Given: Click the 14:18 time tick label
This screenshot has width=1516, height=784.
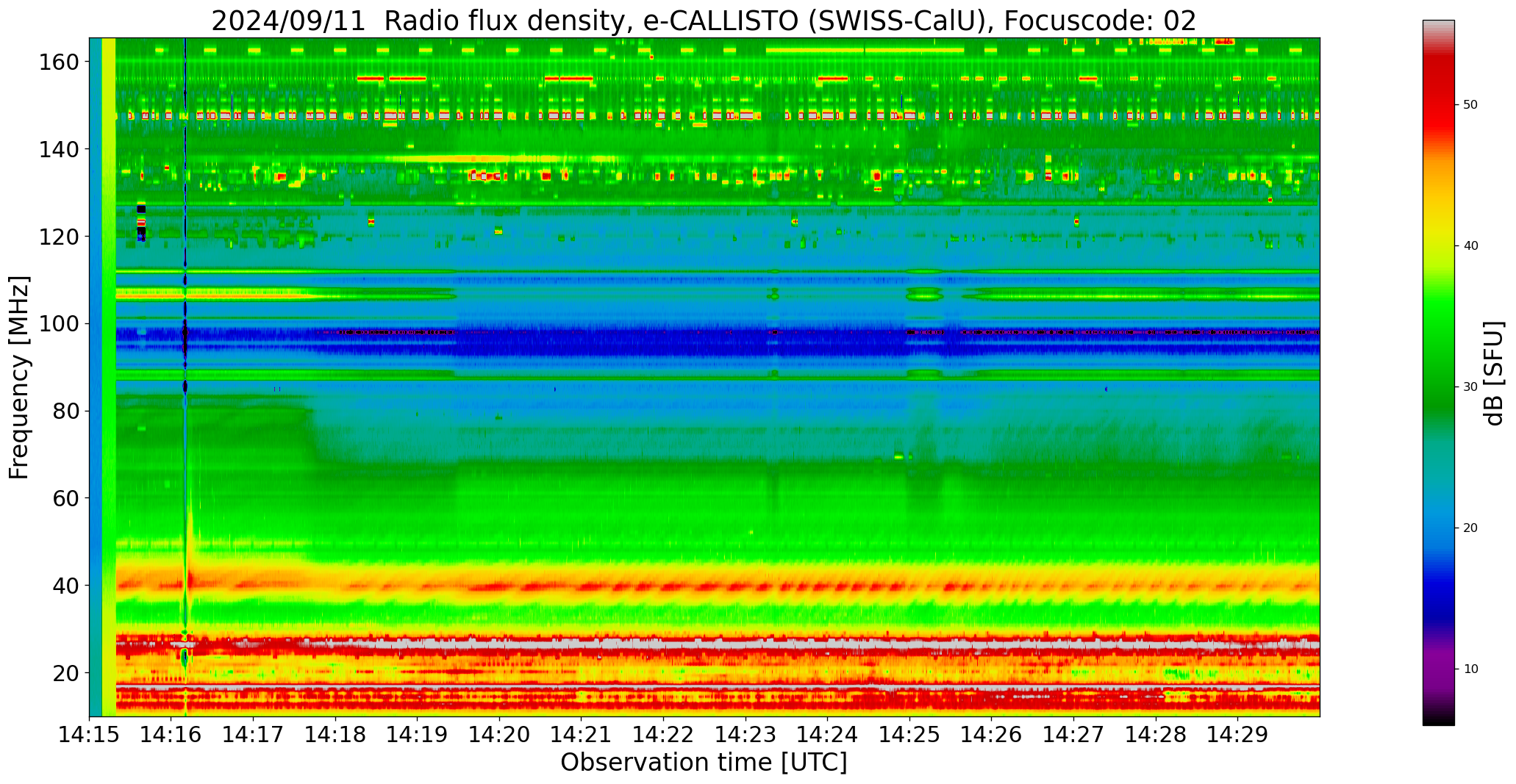Looking at the screenshot, I should pos(335,734).
